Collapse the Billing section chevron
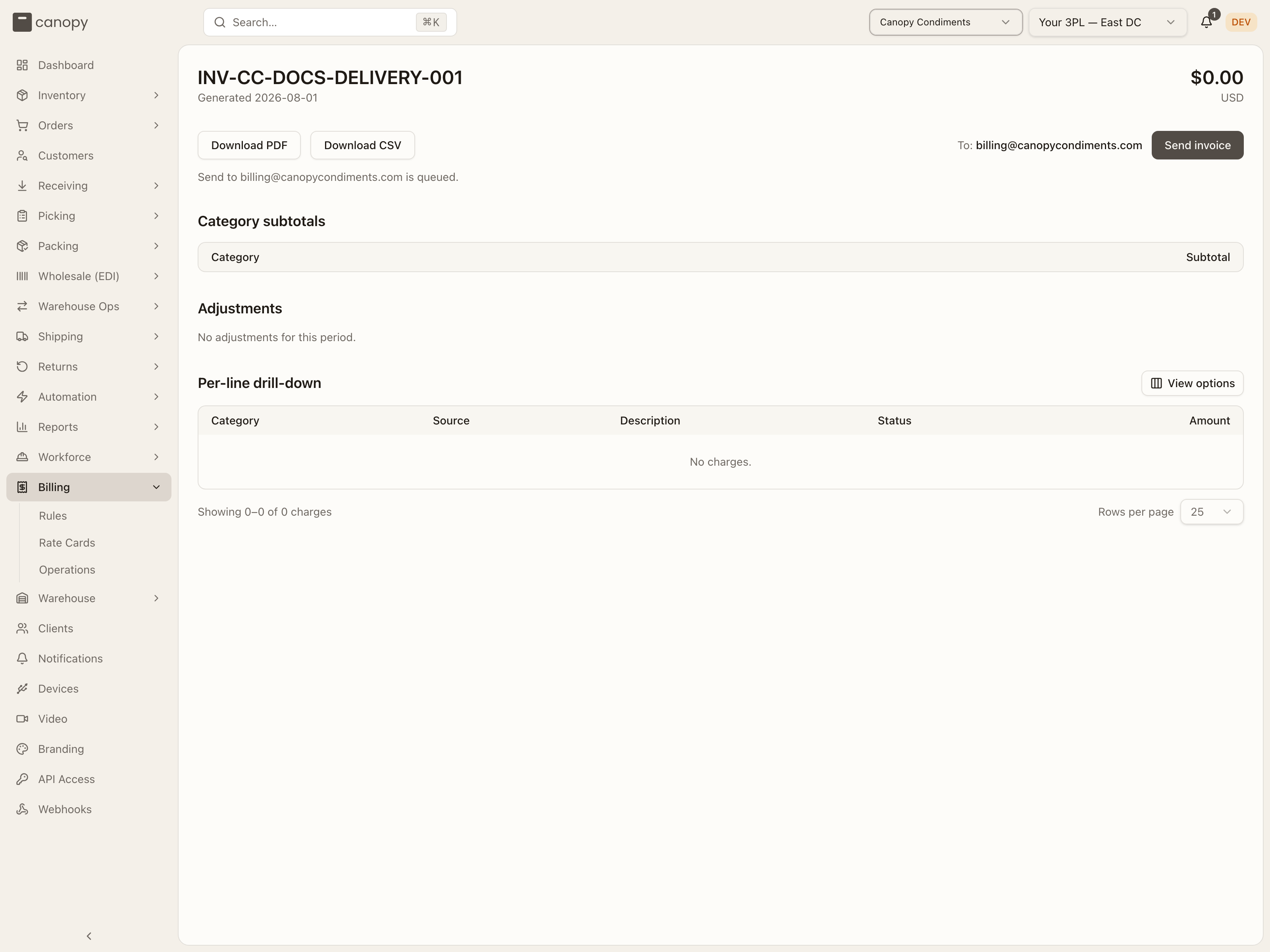 pos(156,487)
